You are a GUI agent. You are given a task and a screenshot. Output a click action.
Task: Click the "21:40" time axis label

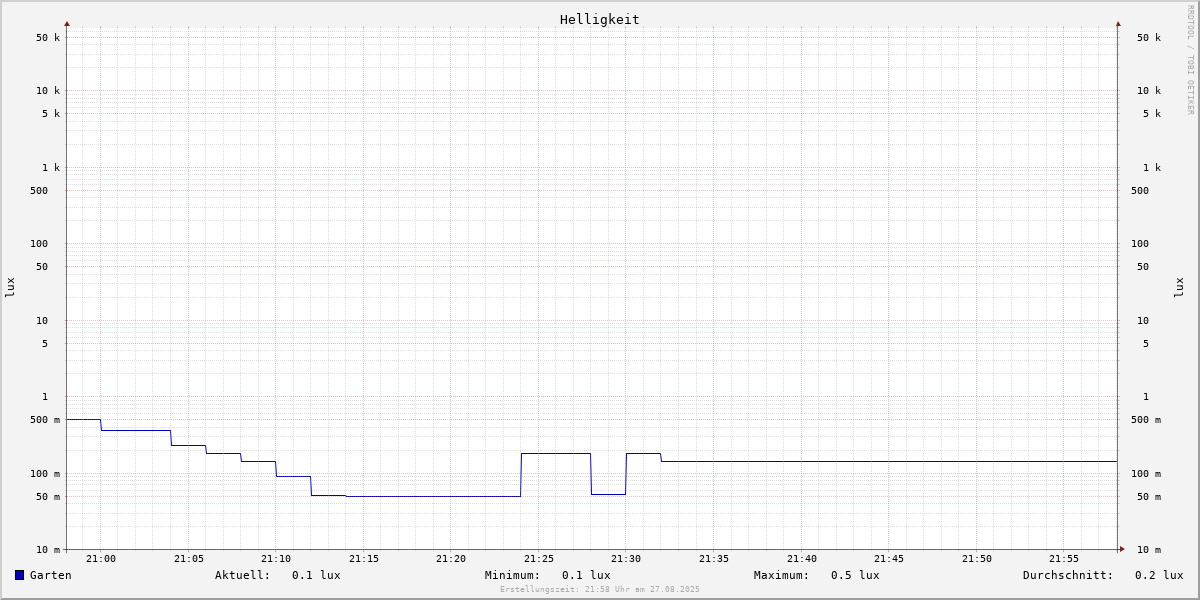(802, 559)
